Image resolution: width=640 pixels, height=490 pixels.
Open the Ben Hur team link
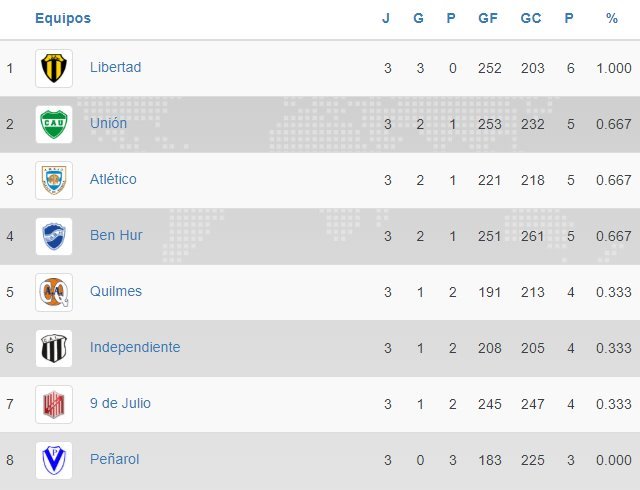(x=116, y=236)
